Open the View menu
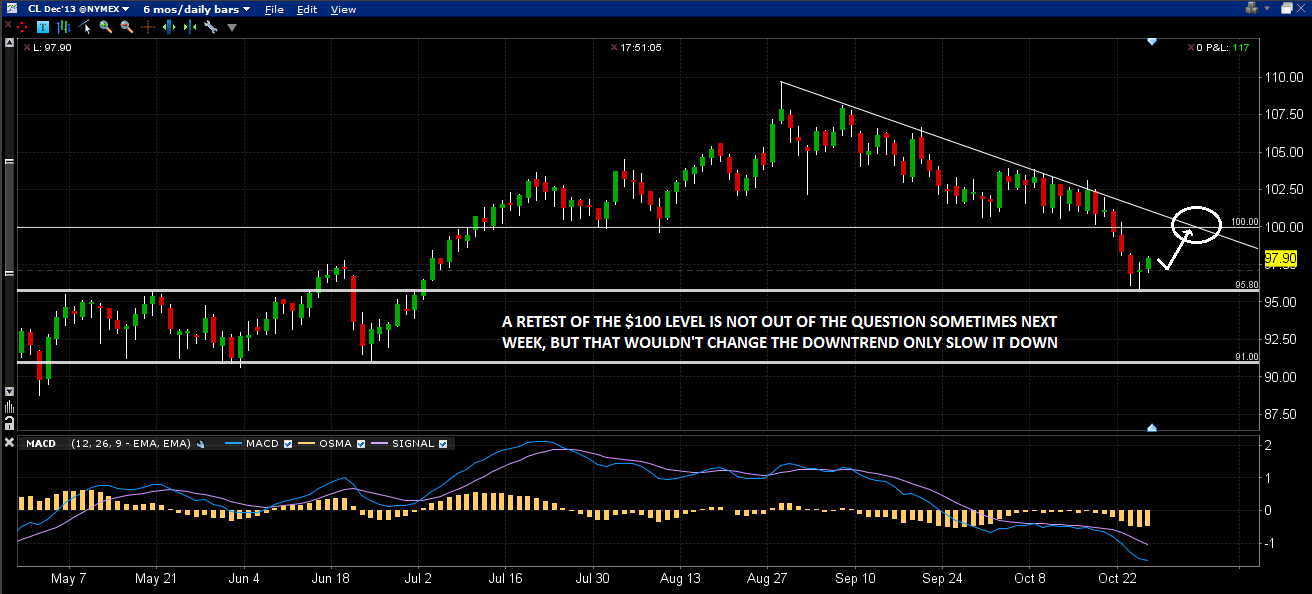 coord(343,10)
